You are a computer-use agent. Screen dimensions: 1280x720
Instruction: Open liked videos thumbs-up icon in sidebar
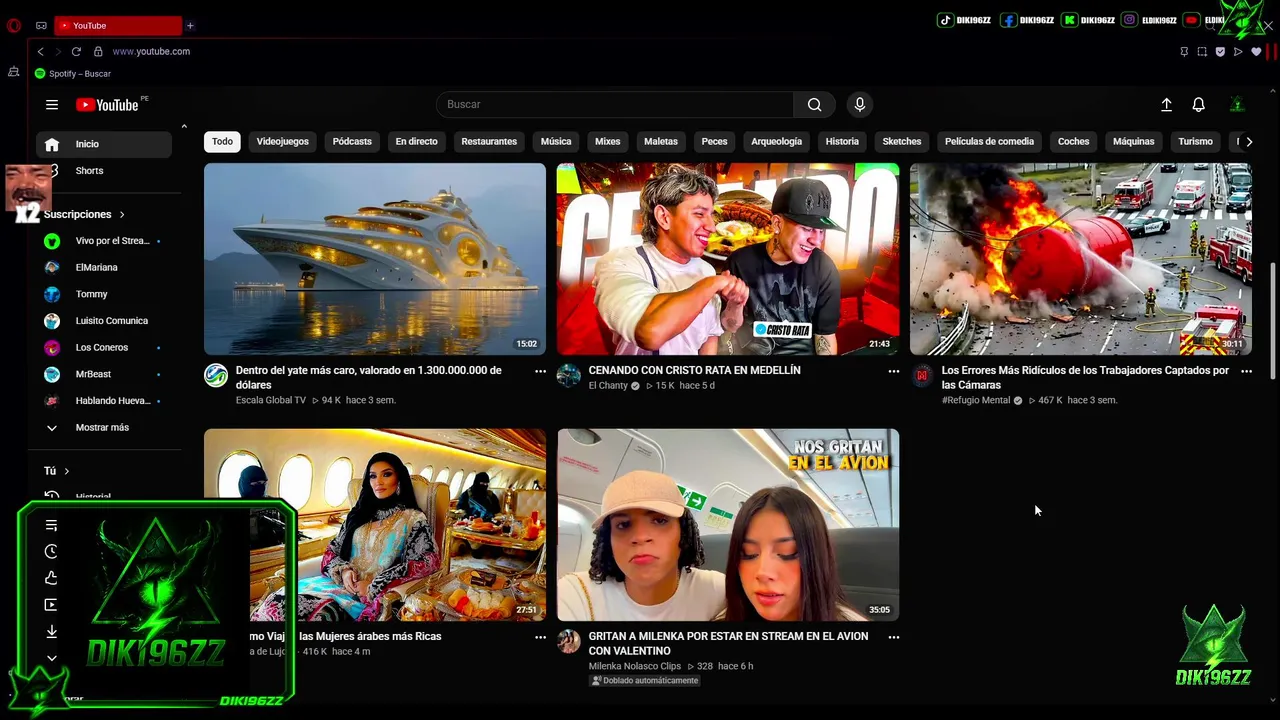tap(52, 578)
